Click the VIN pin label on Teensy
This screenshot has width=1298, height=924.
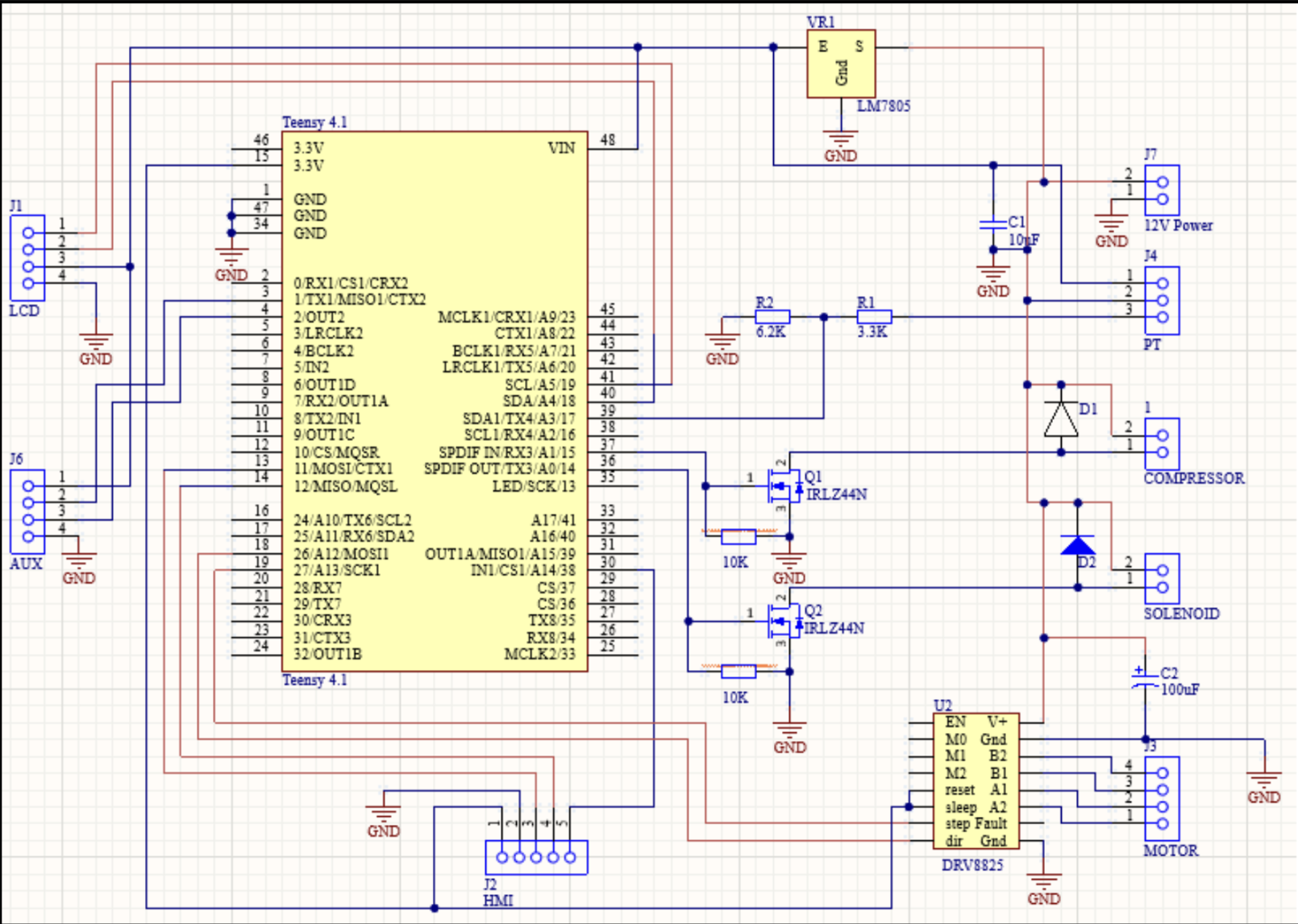tap(562, 148)
